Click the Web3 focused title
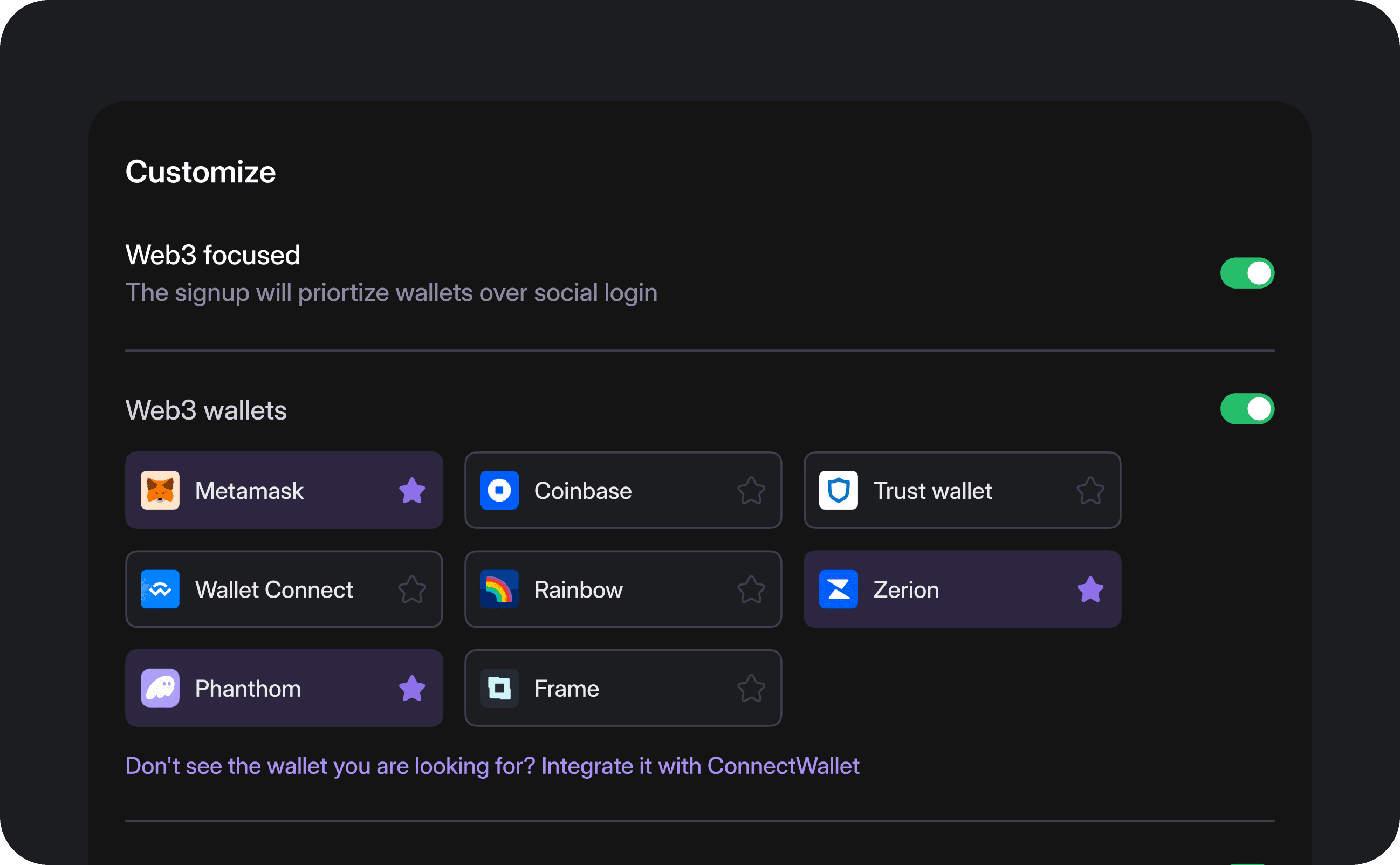Screen dimensions: 1400x865 [x=213, y=255]
